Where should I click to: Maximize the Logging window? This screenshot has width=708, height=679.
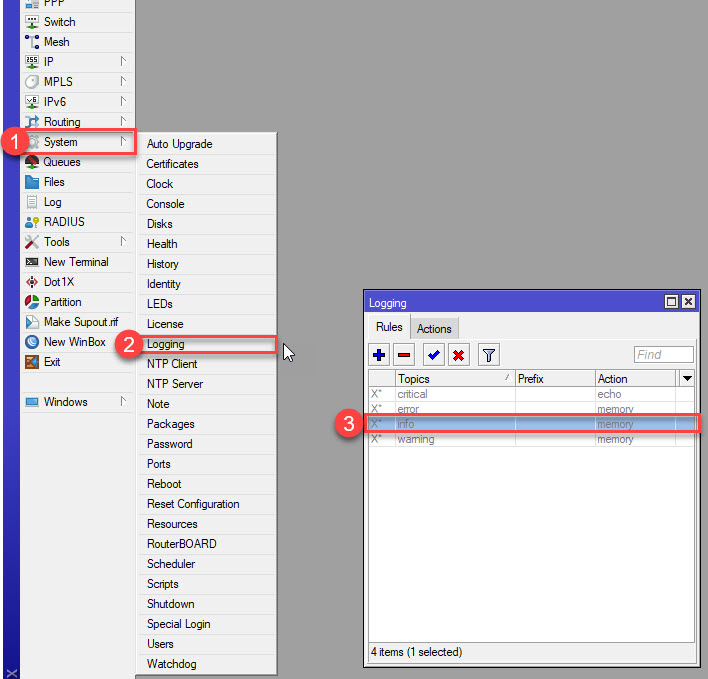pos(671,302)
